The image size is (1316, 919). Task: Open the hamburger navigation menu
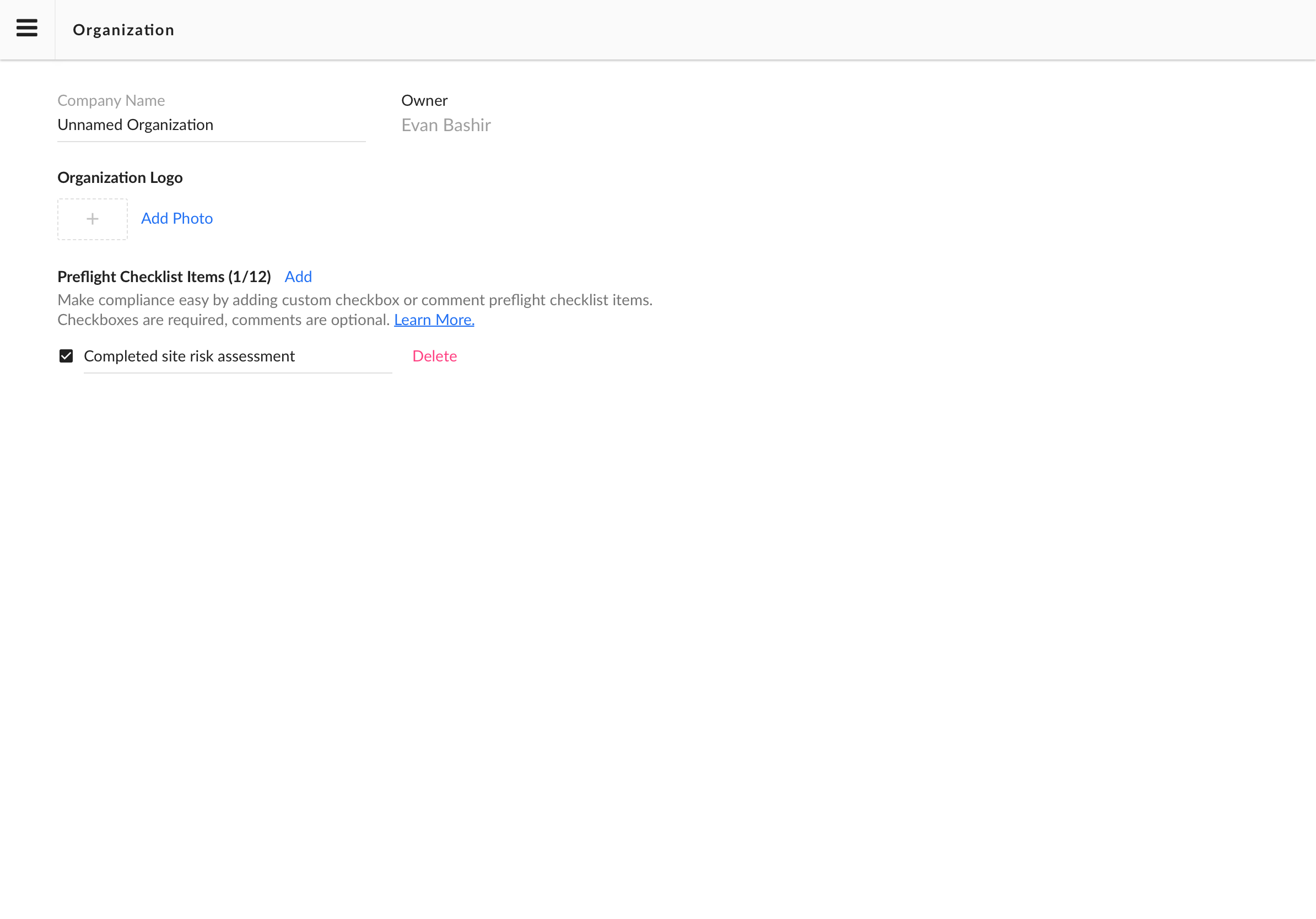pos(27,28)
